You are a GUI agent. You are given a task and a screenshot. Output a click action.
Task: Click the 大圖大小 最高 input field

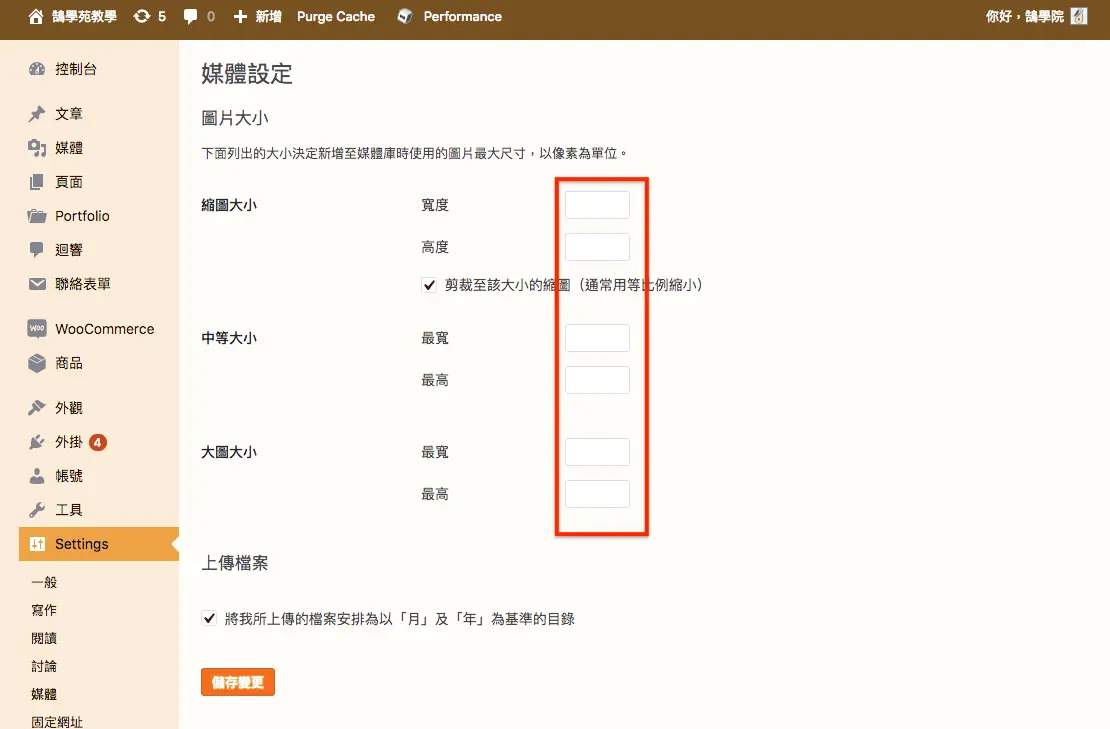597,494
